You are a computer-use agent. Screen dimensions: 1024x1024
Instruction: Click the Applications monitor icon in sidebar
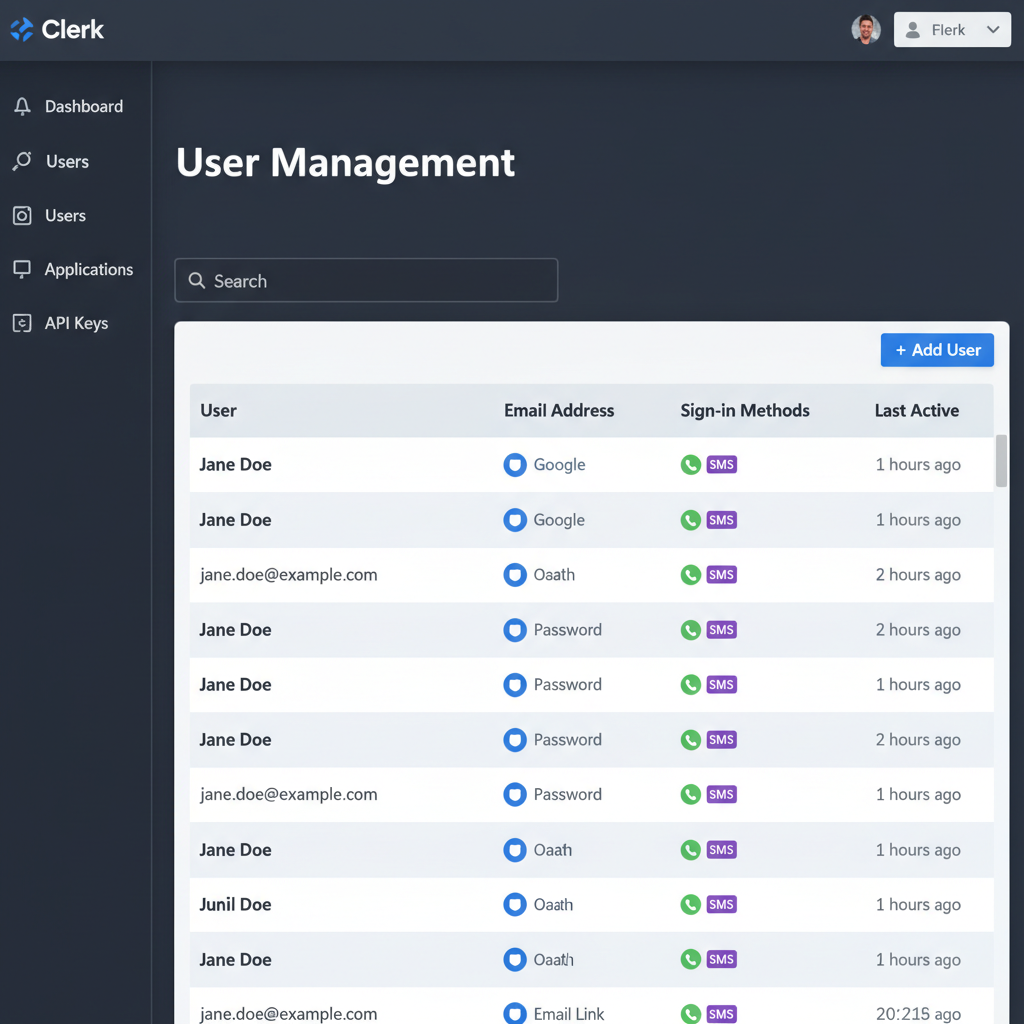tap(22, 269)
